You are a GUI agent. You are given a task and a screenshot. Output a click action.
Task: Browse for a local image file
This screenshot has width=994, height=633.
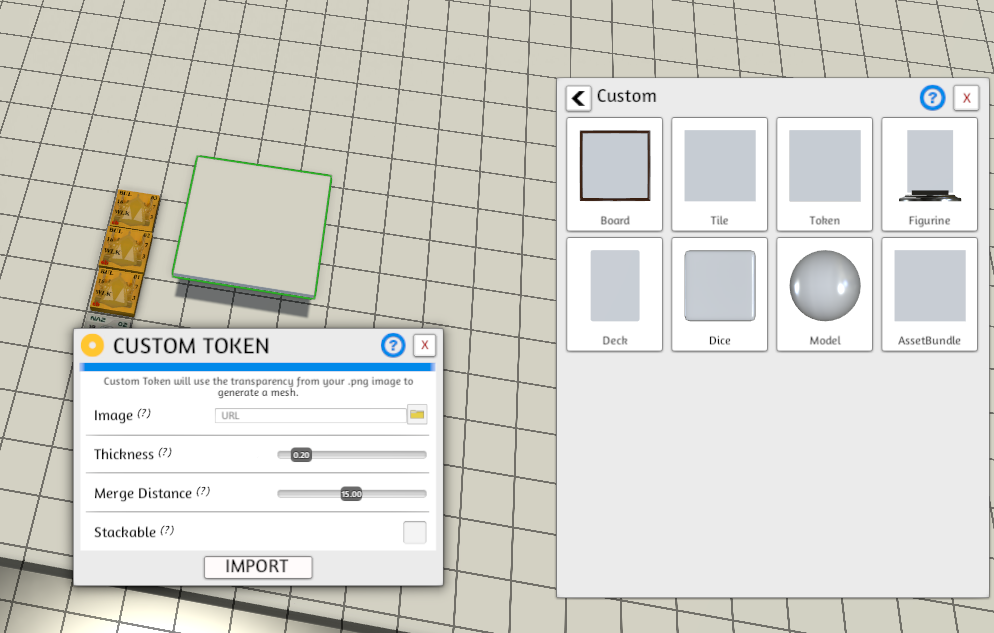click(x=417, y=414)
